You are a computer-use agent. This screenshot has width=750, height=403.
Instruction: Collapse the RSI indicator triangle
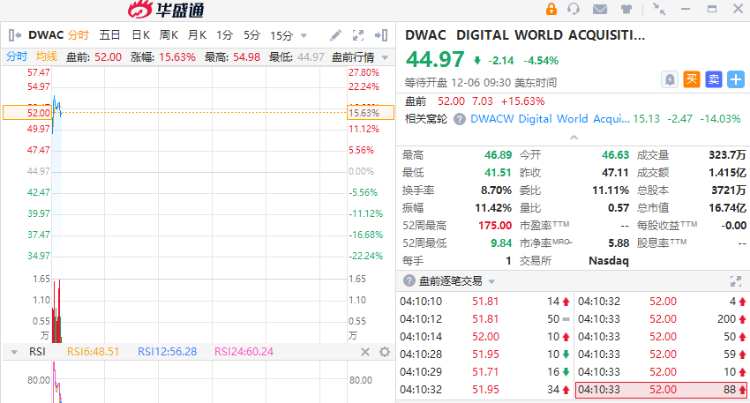point(14,352)
